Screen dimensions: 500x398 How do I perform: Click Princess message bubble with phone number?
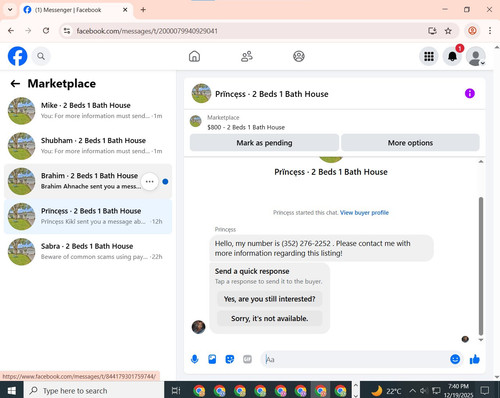point(321,248)
